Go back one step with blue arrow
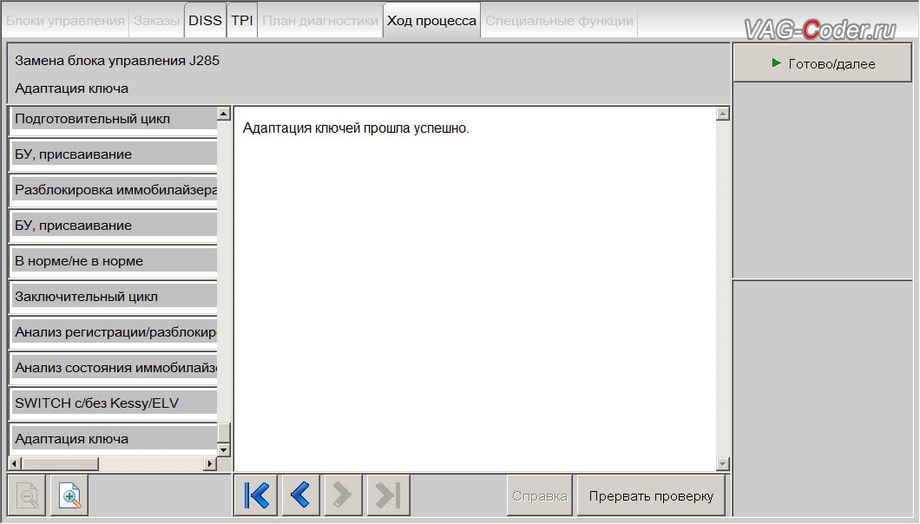 pos(300,495)
